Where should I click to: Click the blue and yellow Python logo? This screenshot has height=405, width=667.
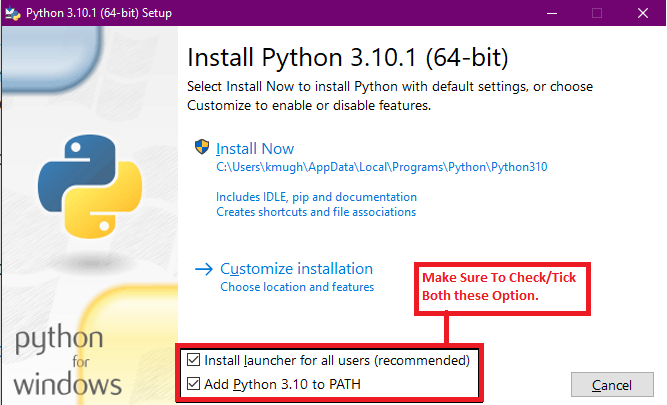click(90, 186)
